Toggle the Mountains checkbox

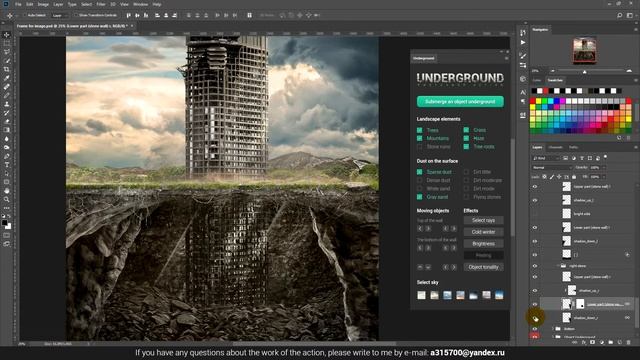pos(420,138)
